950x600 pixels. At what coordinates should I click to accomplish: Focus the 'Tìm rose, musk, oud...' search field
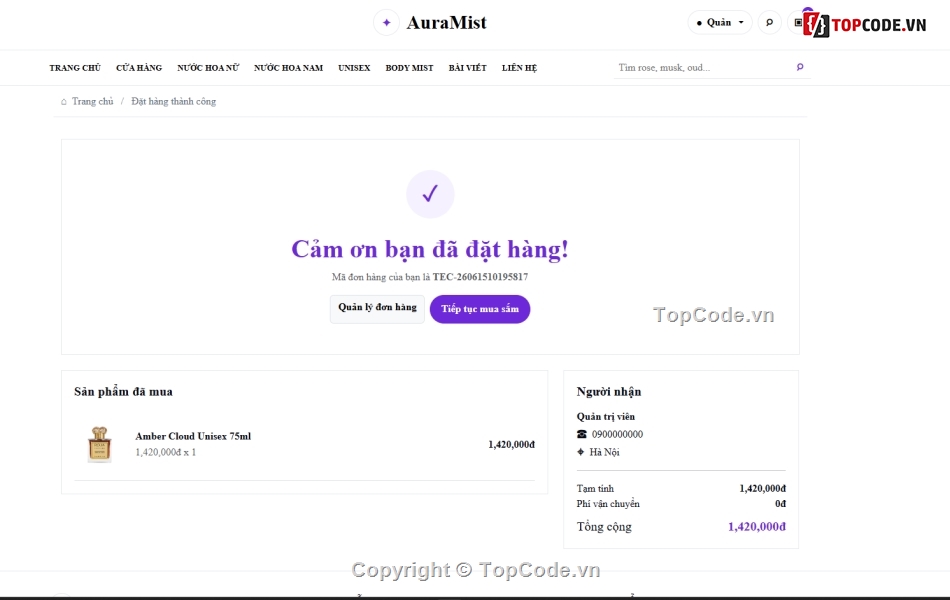(x=703, y=67)
